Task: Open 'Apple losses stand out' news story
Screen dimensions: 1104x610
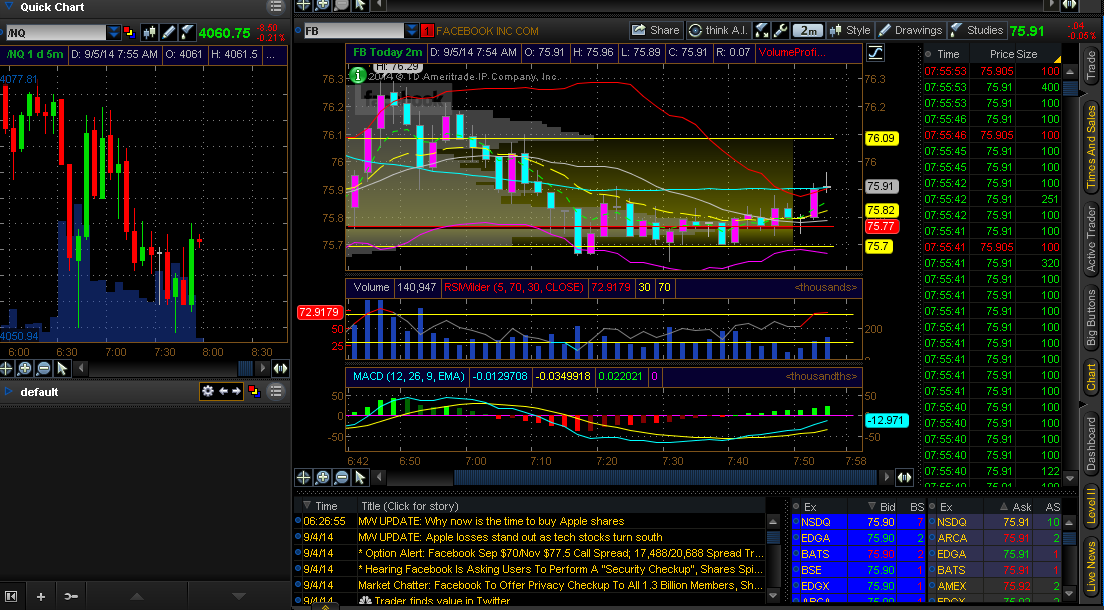Action: coord(510,537)
